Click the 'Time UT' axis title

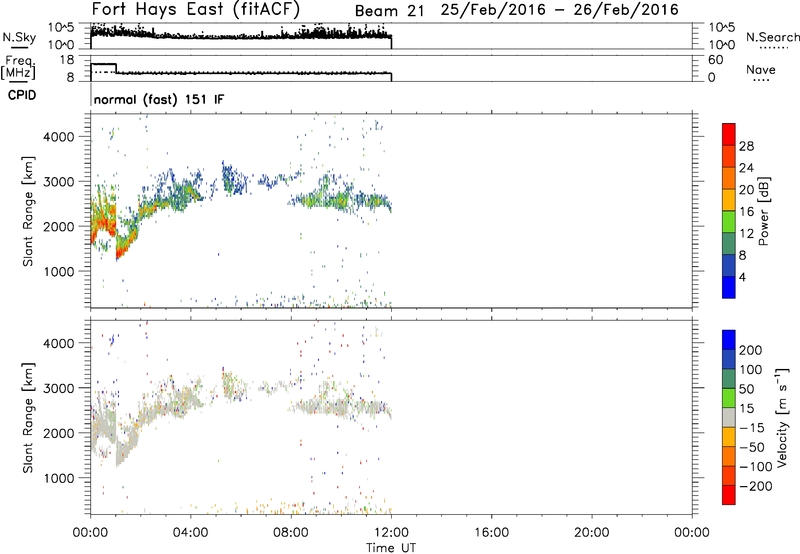click(x=391, y=548)
